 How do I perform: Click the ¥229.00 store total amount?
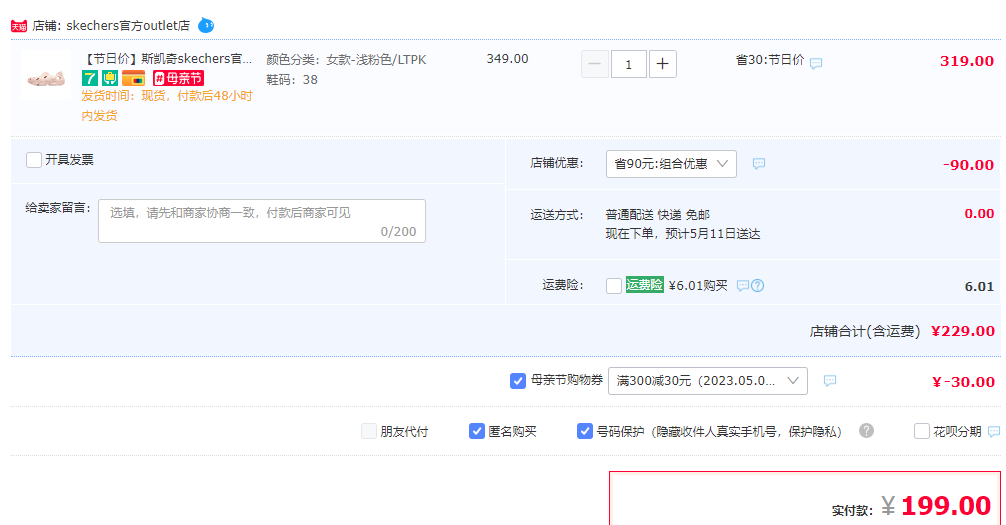[963, 331]
